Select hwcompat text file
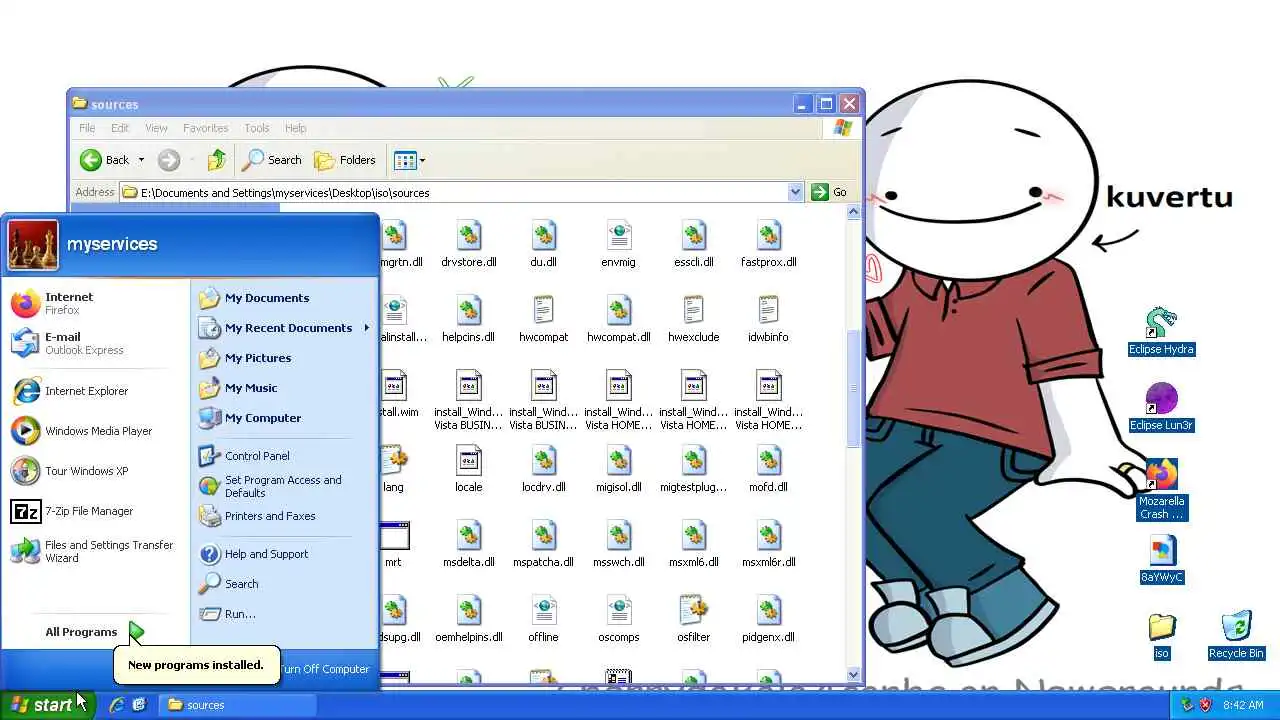 coord(544,320)
